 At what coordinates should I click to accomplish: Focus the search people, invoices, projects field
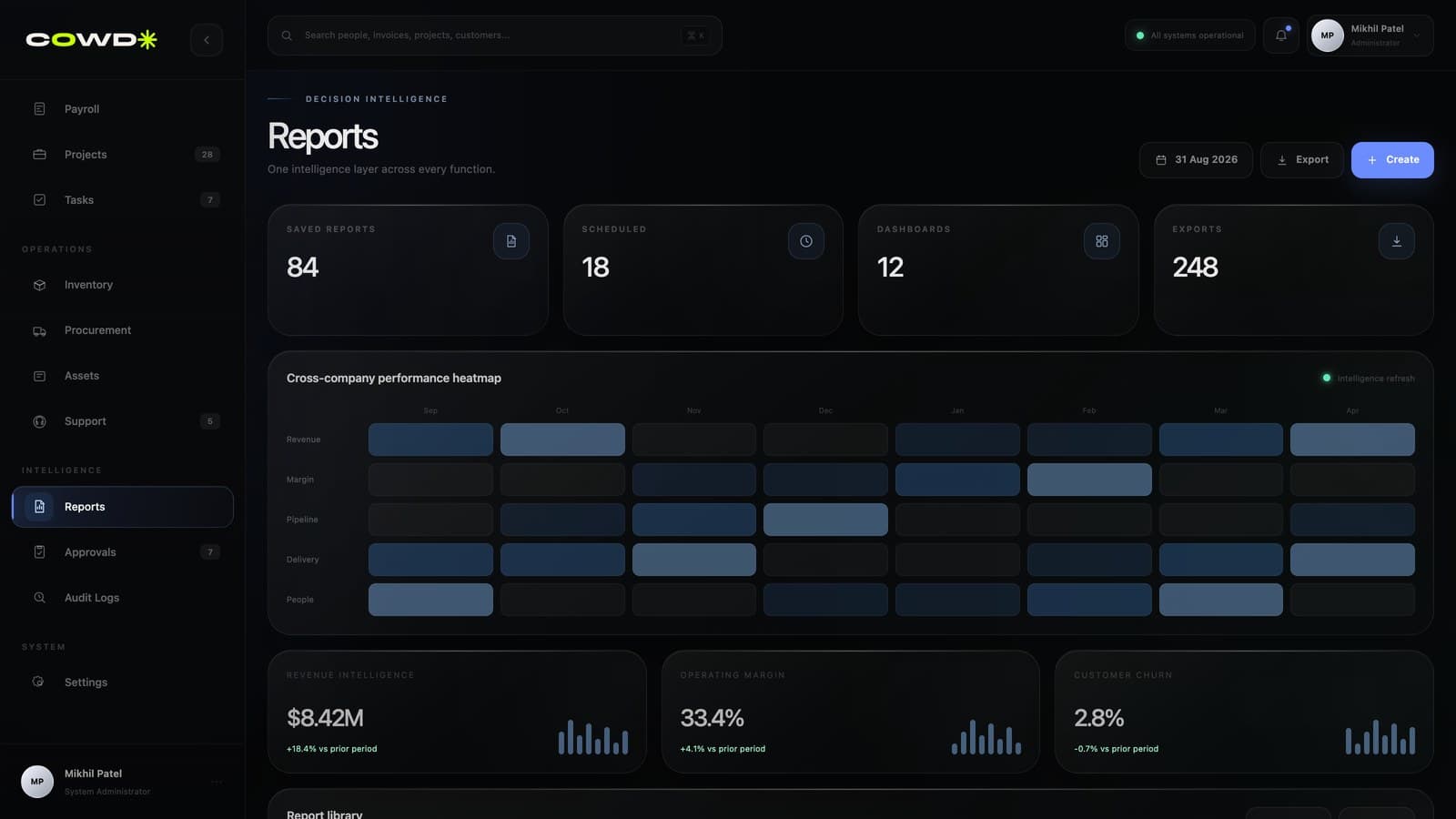click(495, 35)
